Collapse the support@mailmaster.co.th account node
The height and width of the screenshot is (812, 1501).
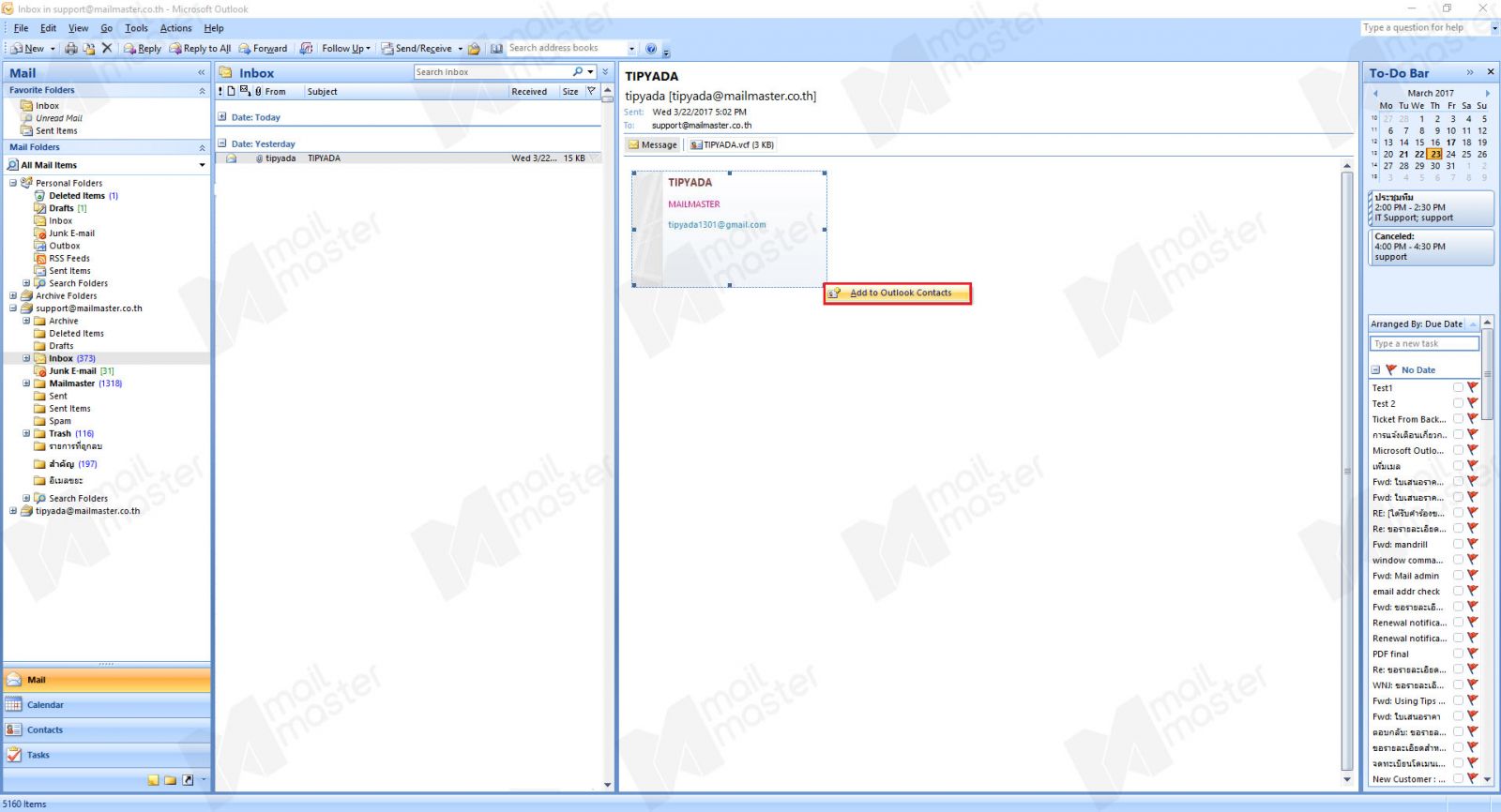tap(13, 308)
